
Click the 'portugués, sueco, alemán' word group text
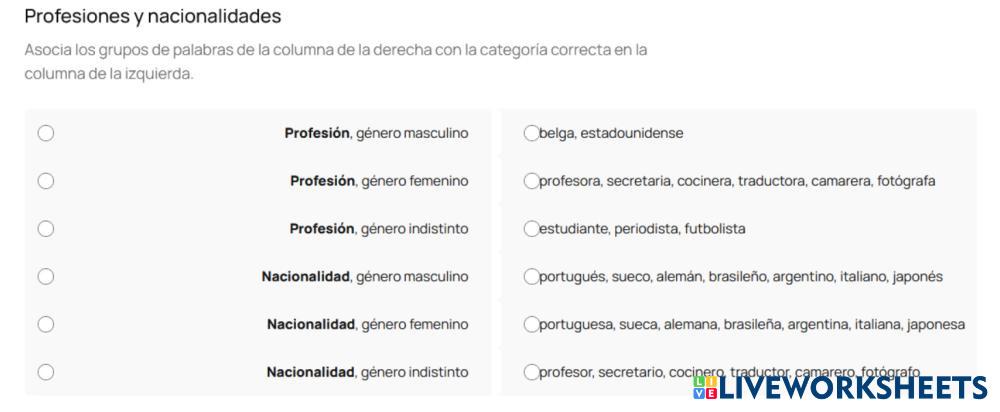(741, 276)
